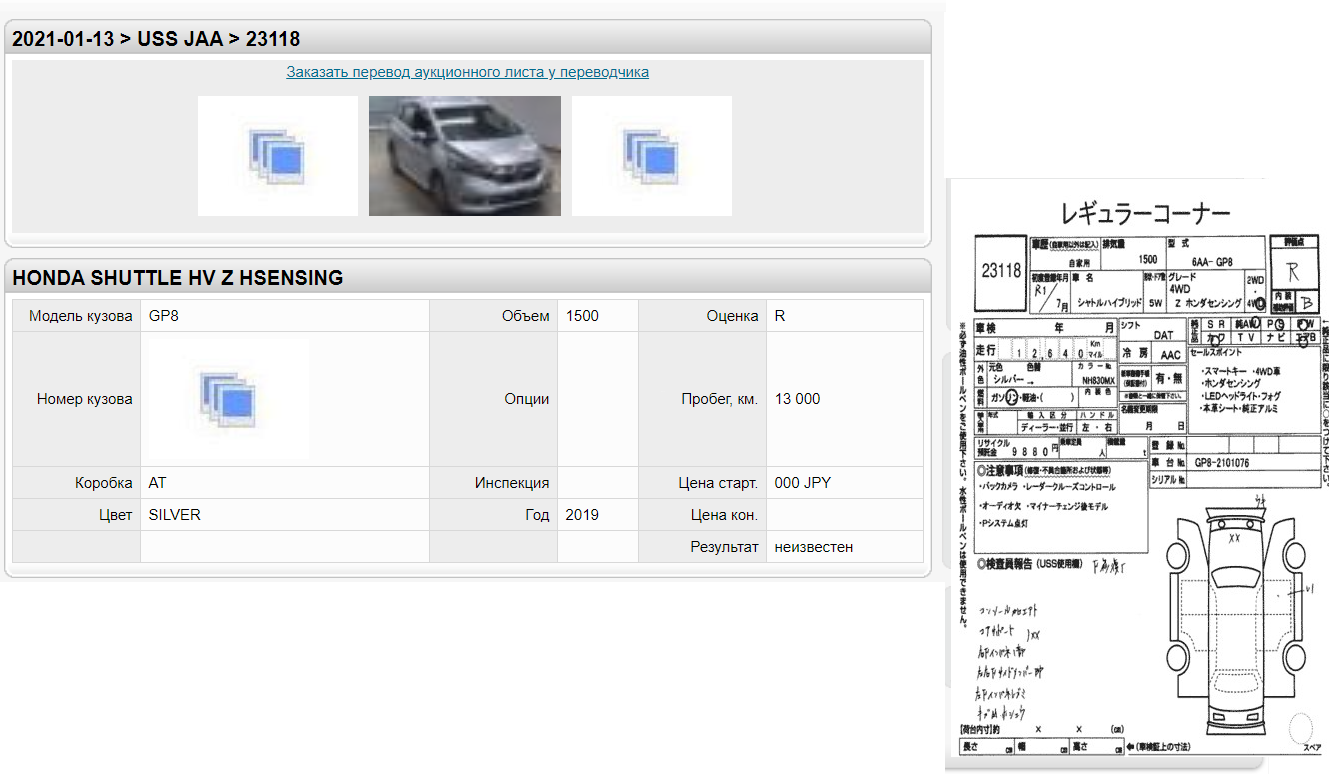Click the неизвестен result value

814,547
